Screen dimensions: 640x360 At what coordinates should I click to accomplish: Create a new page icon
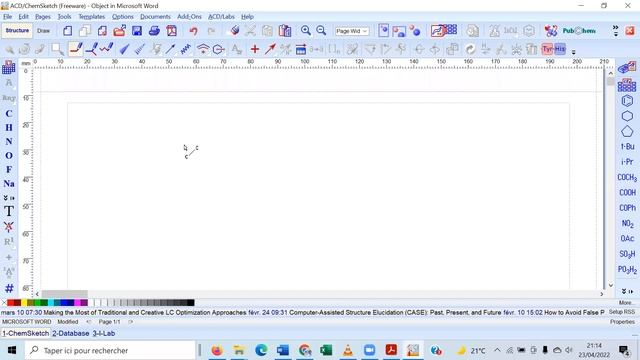(x=68, y=31)
